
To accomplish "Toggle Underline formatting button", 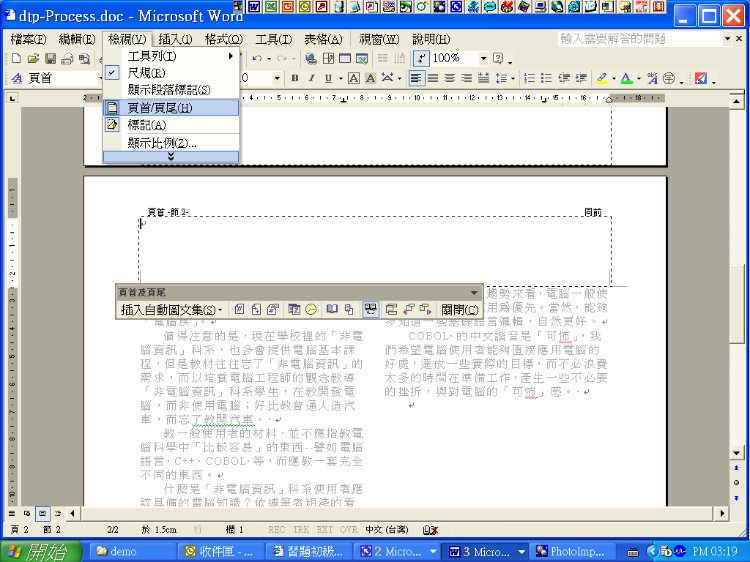I will (x=328, y=78).
